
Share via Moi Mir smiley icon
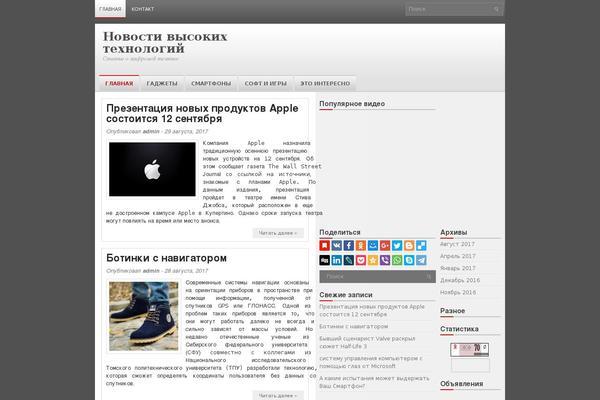coord(373,246)
